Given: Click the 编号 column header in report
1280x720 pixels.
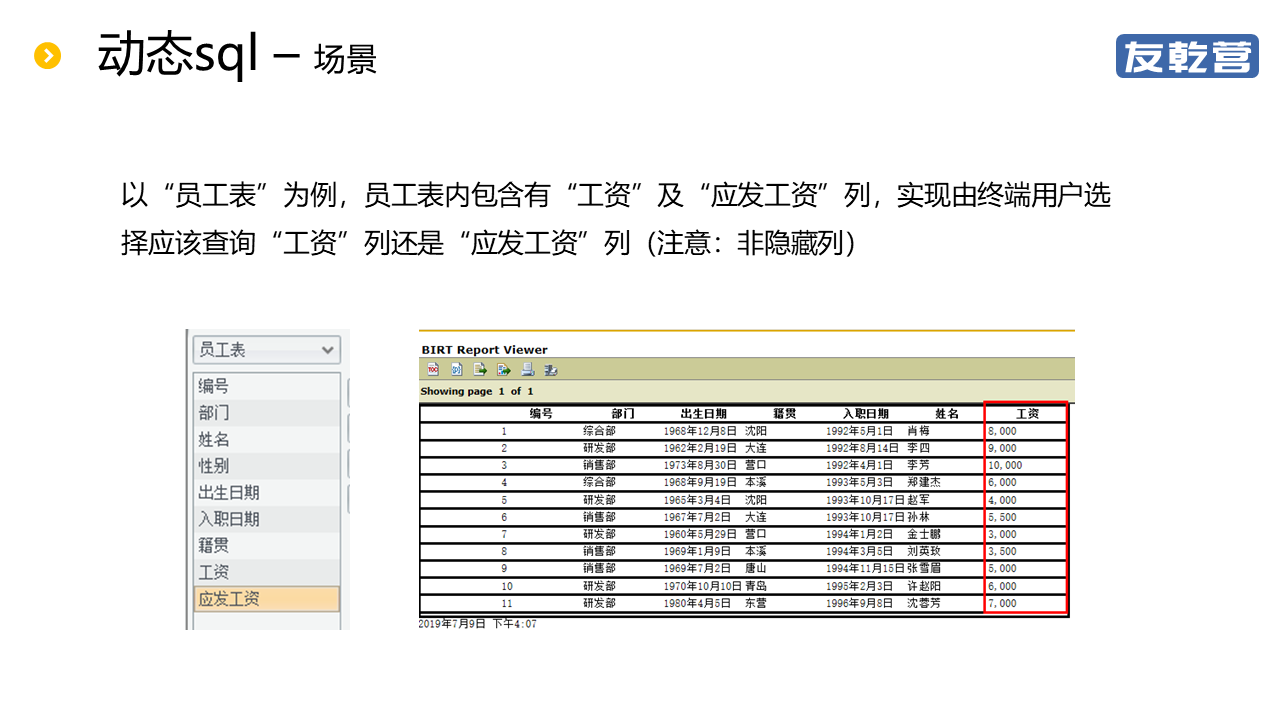Looking at the screenshot, I should 541,413.
